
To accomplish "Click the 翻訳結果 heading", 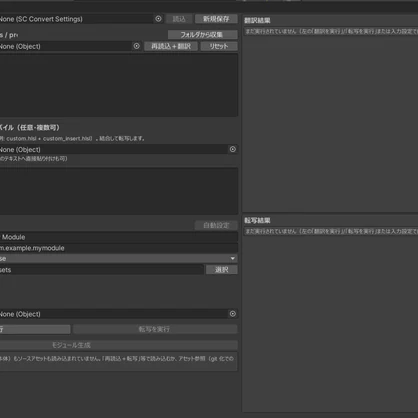I will (257, 20).
